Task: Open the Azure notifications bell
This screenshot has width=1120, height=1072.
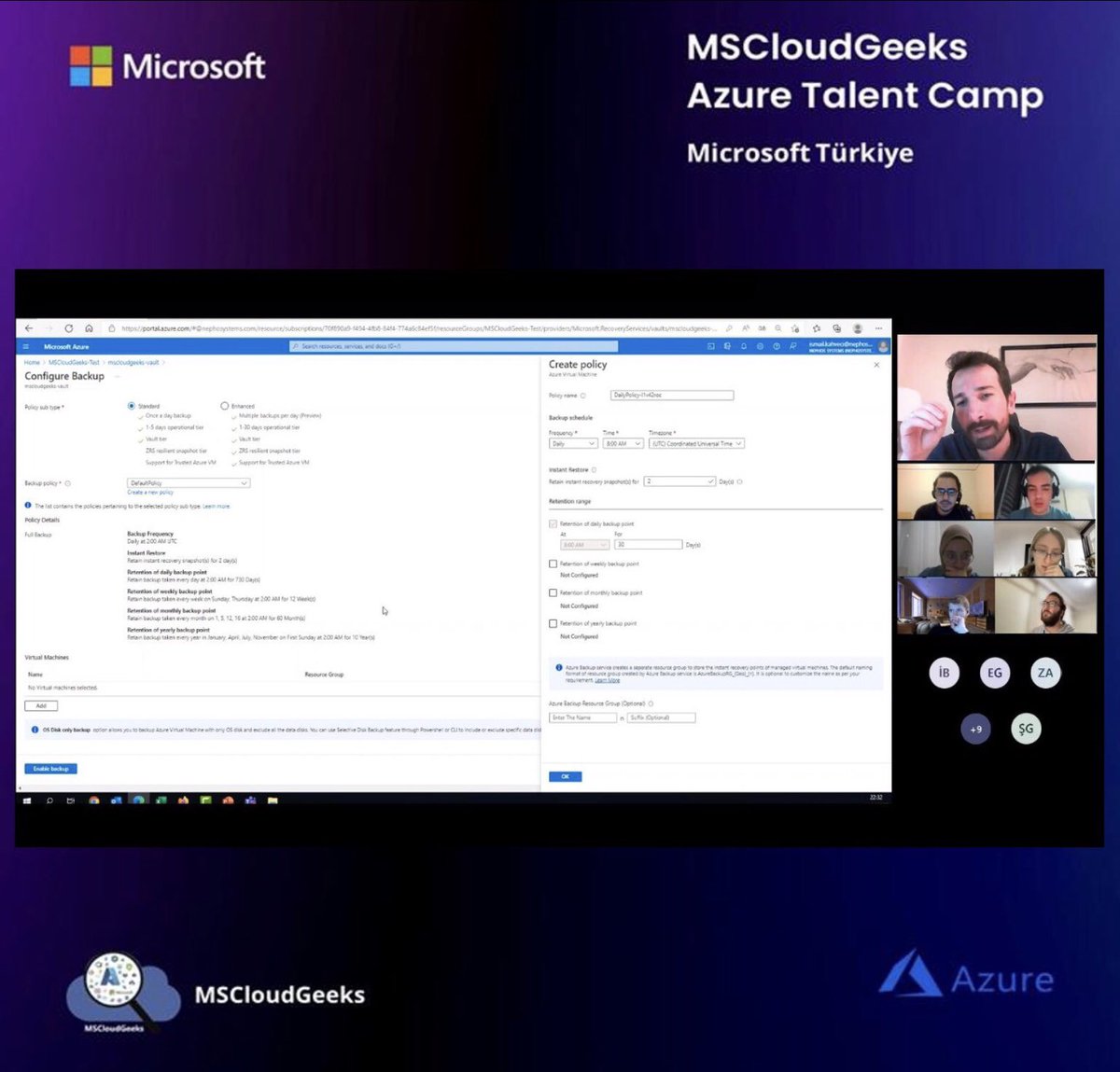Action: click(744, 346)
